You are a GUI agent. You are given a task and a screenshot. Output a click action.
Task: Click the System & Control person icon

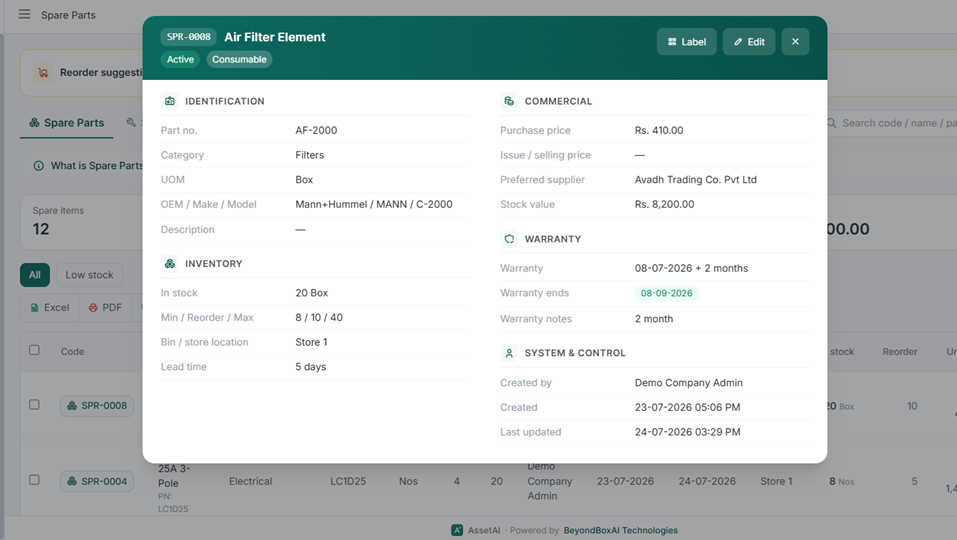tap(509, 353)
